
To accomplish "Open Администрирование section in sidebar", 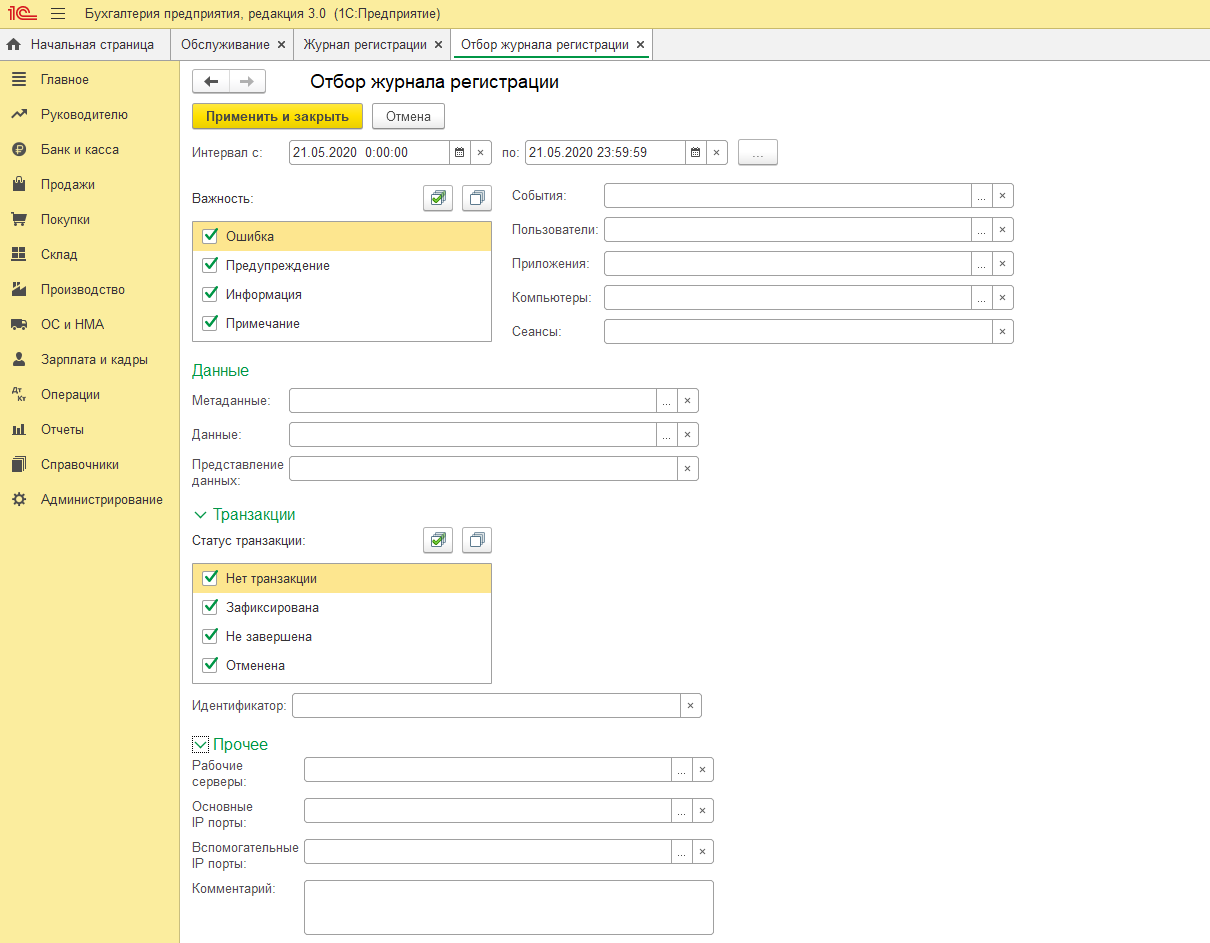I will click(101, 499).
